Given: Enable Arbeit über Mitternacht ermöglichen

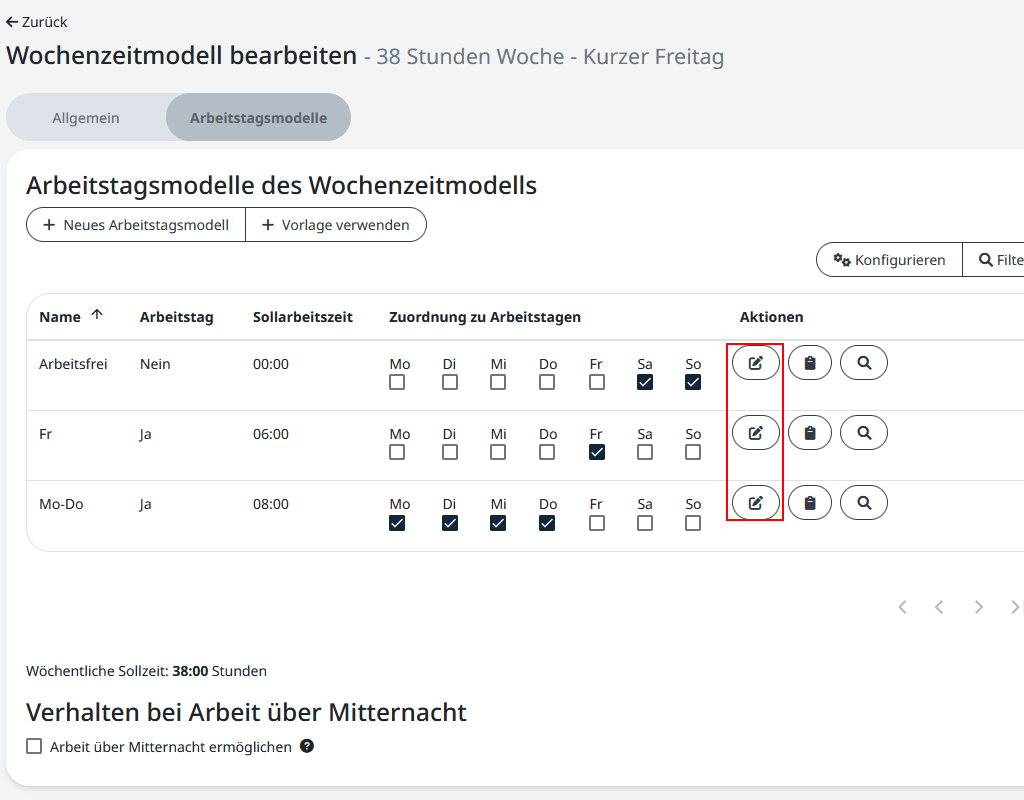Looking at the screenshot, I should coord(33,746).
